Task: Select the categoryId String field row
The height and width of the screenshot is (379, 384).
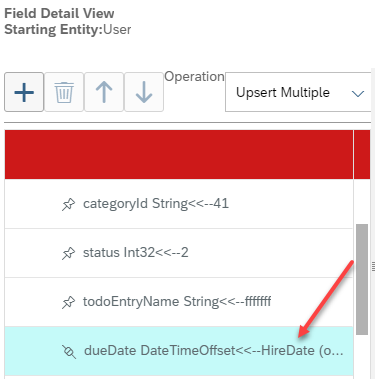Action: click(x=179, y=204)
